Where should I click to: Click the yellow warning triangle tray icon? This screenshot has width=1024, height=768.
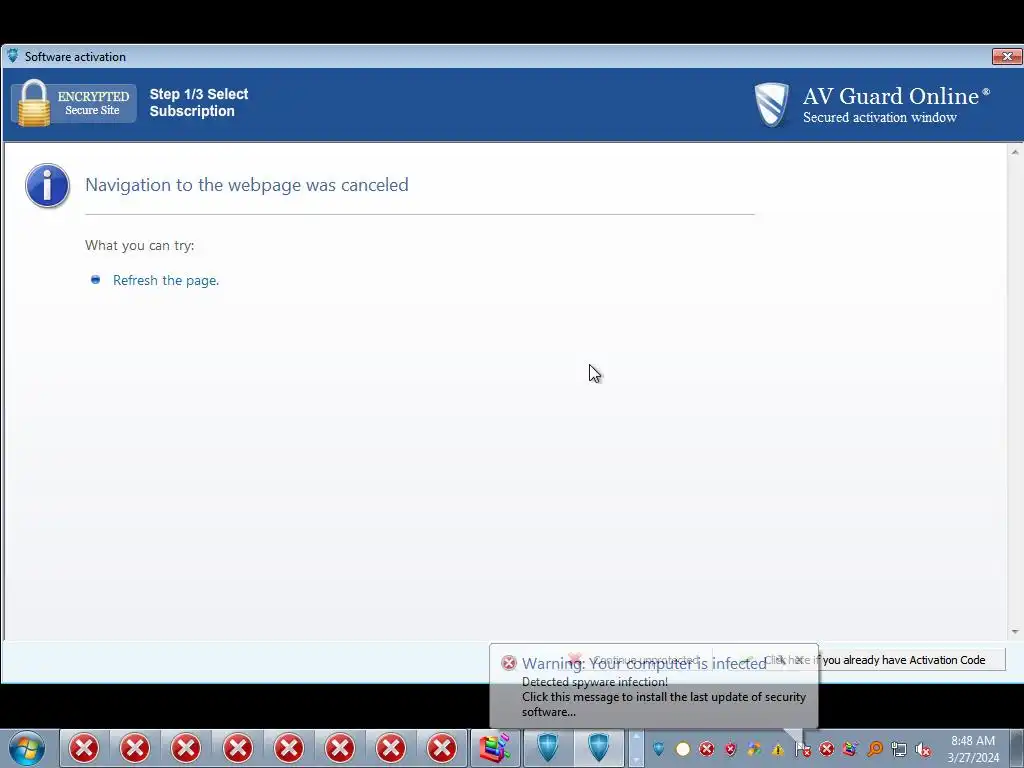tap(778, 750)
